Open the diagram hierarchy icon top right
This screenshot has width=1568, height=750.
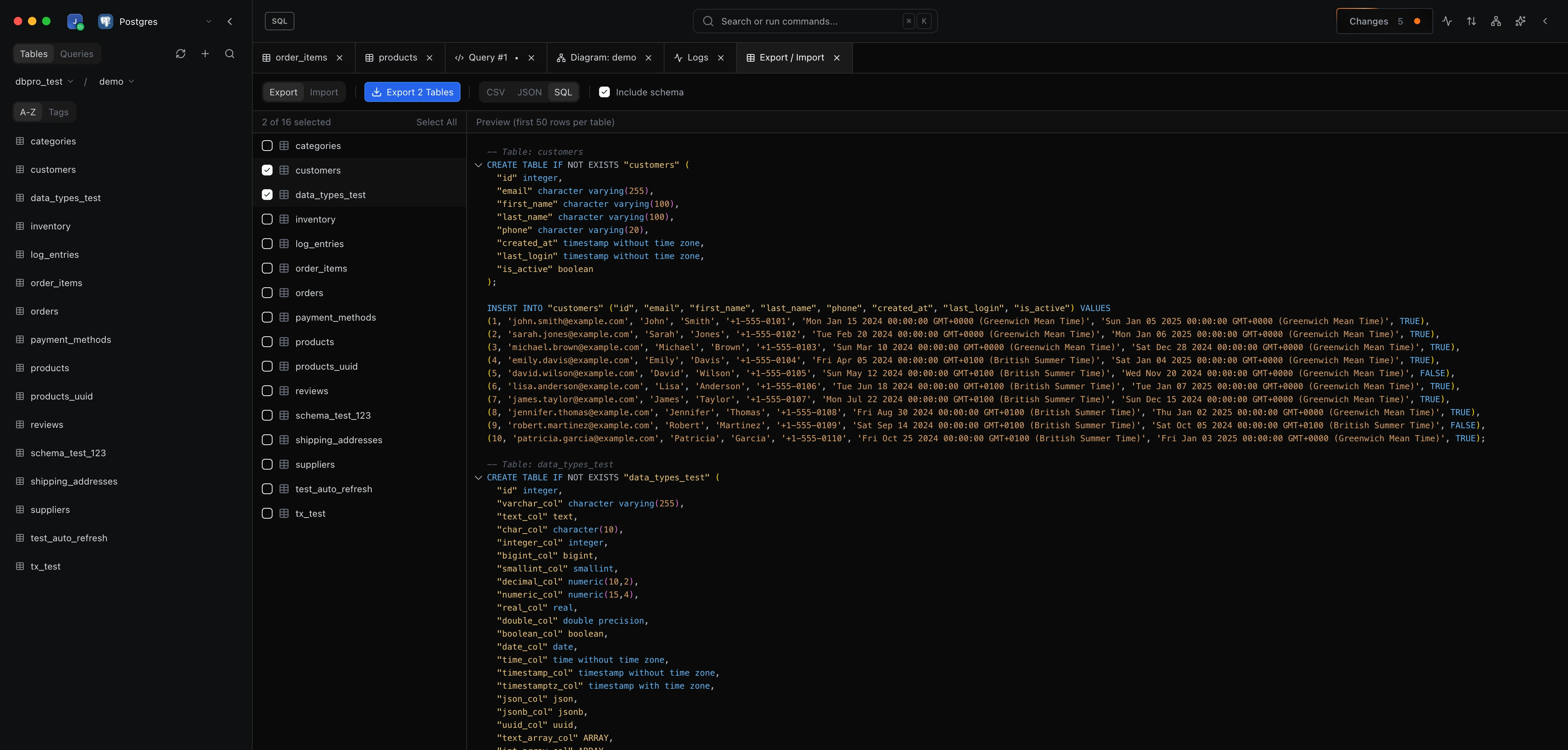click(x=1496, y=21)
